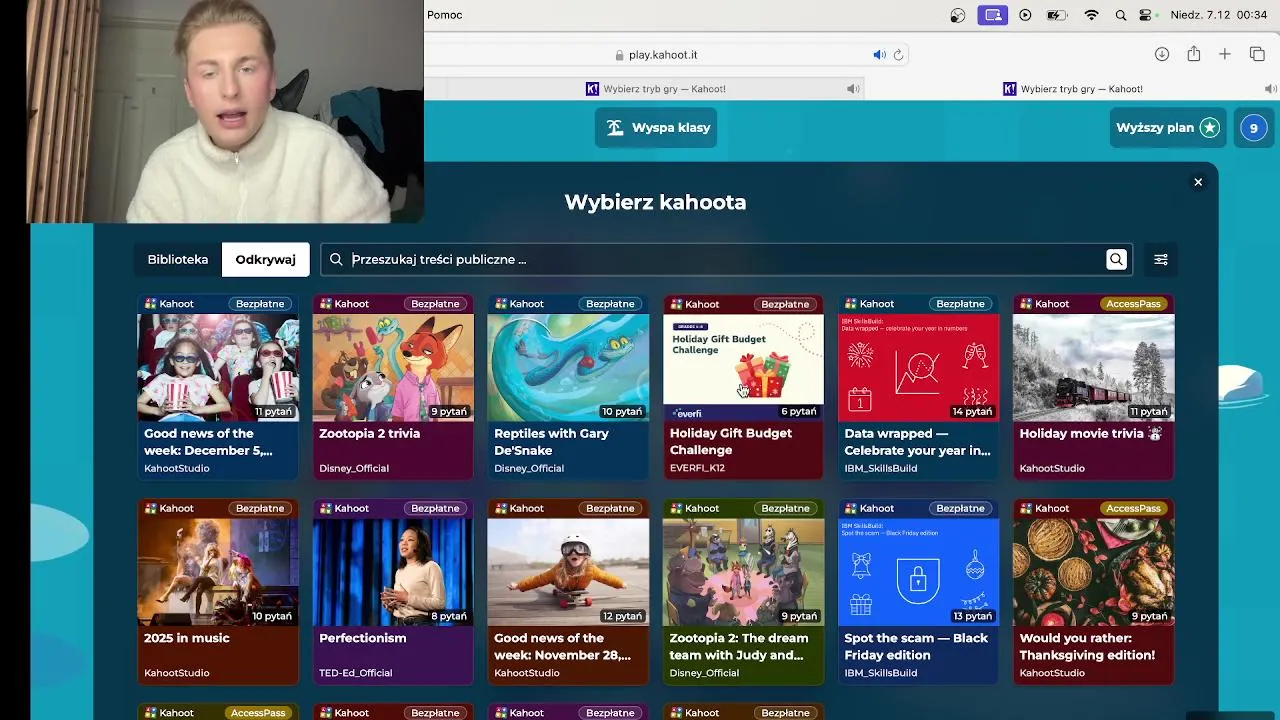The height and width of the screenshot is (720, 1280).
Task: Click Bezpłatne badge on Perfectionism card
Action: (x=435, y=509)
